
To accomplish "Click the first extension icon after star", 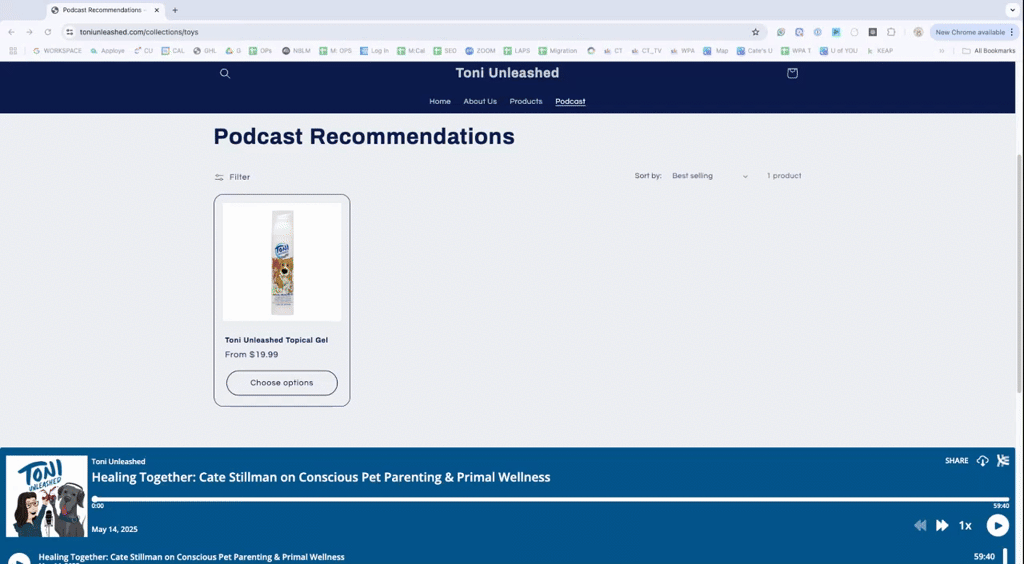I will [x=780, y=32].
